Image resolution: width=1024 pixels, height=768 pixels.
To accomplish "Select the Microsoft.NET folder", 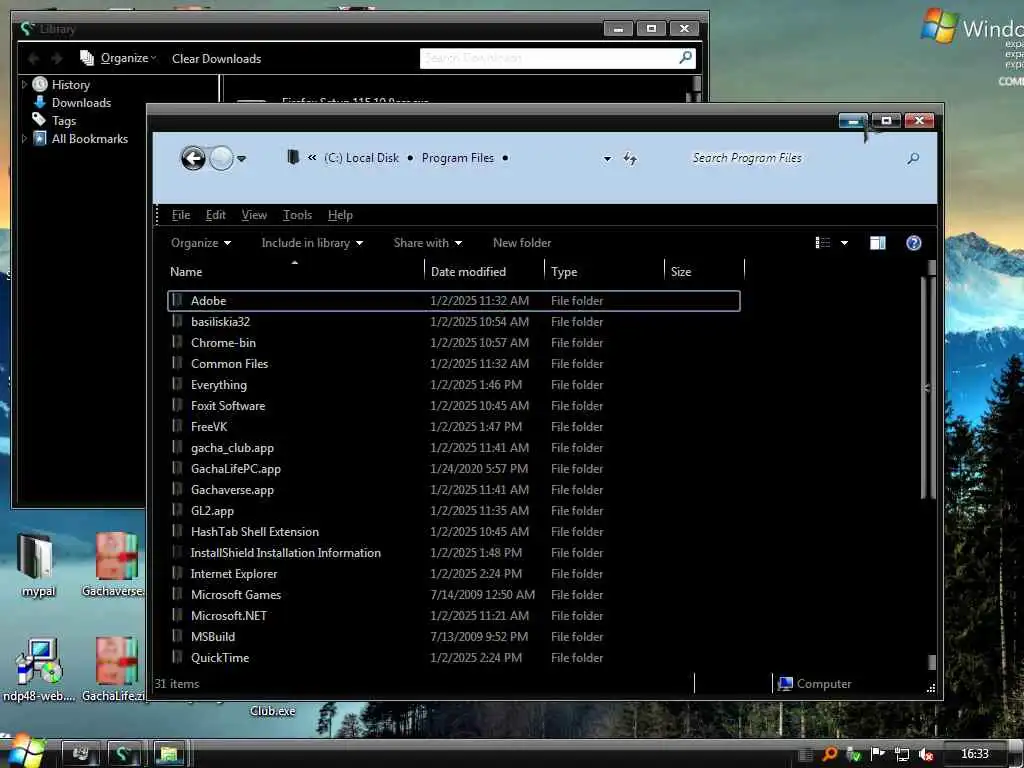I will 454,616.
